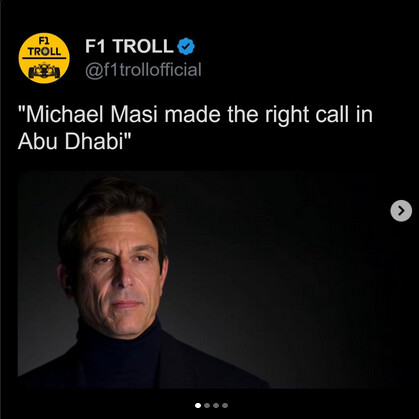The width and height of the screenshot is (419, 419).
Task: Switch to the third carousel dot
Action: 216,405
